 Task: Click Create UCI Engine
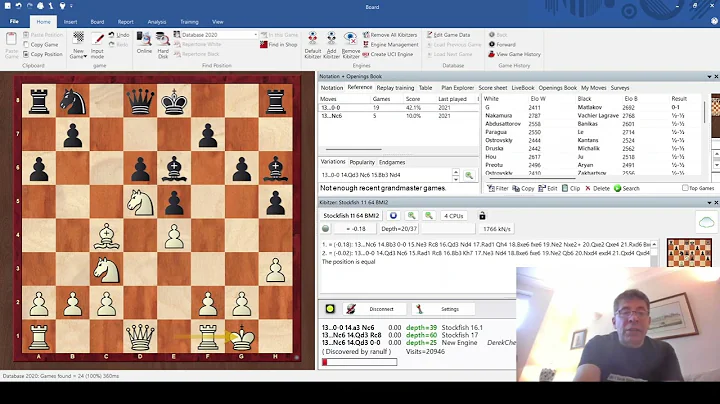[388, 54]
